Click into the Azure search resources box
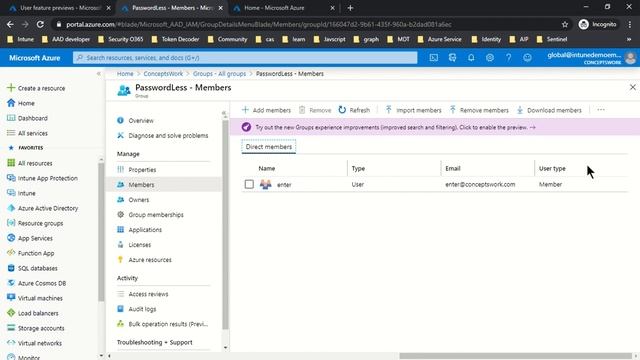Image resolution: width=640 pixels, height=360 pixels. pos(245,58)
